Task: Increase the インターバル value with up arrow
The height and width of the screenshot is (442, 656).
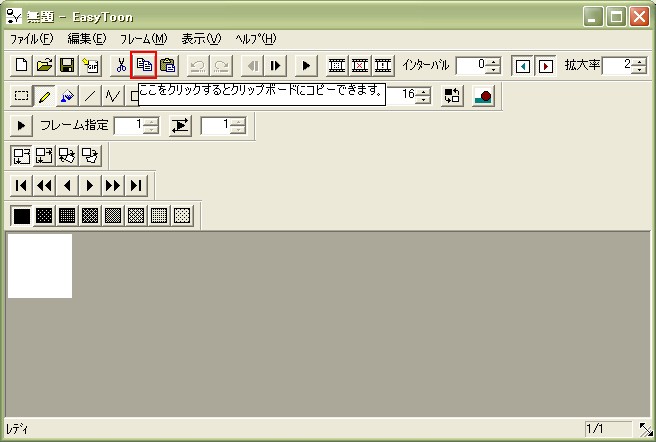Action: click(x=494, y=61)
